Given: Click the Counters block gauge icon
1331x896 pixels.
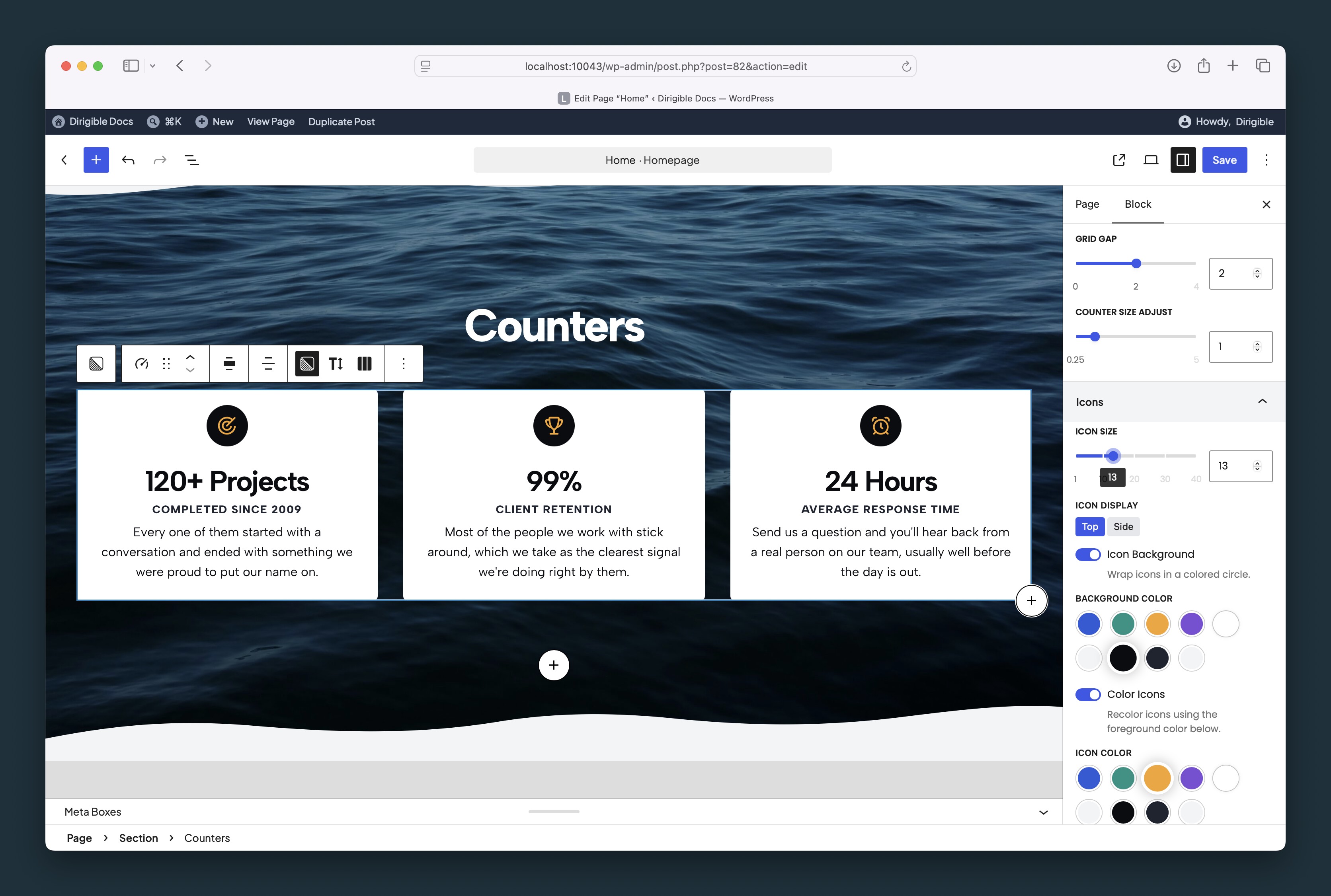Looking at the screenshot, I should 142,363.
